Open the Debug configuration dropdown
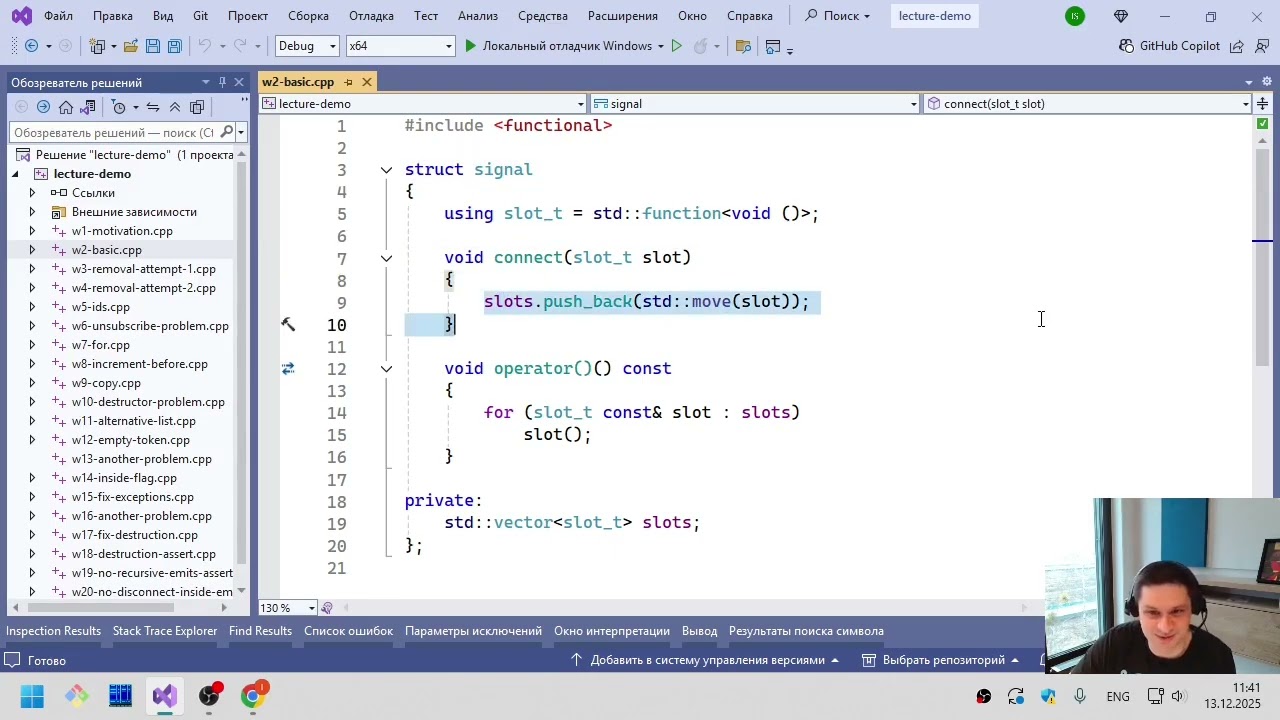This screenshot has width=1280, height=720. tap(308, 46)
